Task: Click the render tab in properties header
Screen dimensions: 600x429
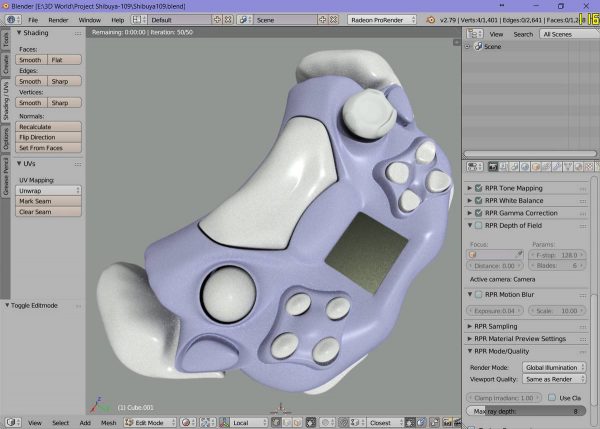Action: point(491,167)
